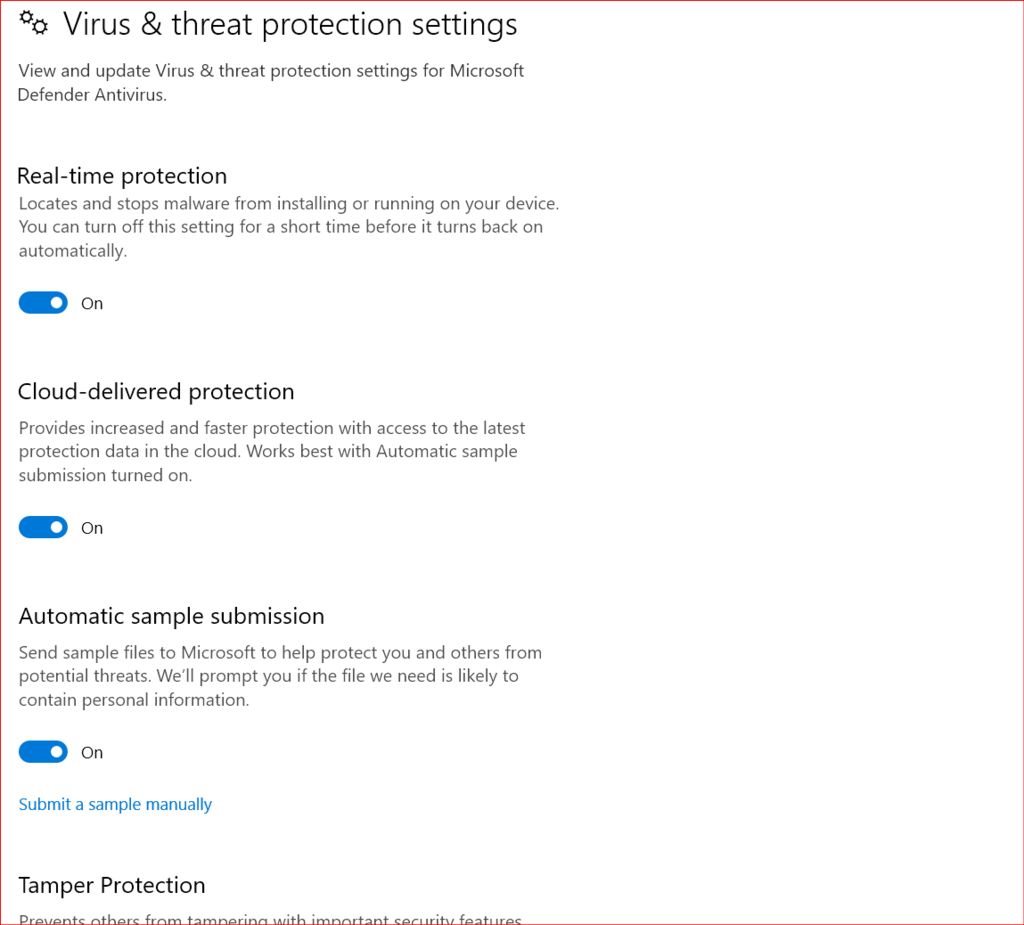Click the Virus & threat protection settings title

click(290, 24)
